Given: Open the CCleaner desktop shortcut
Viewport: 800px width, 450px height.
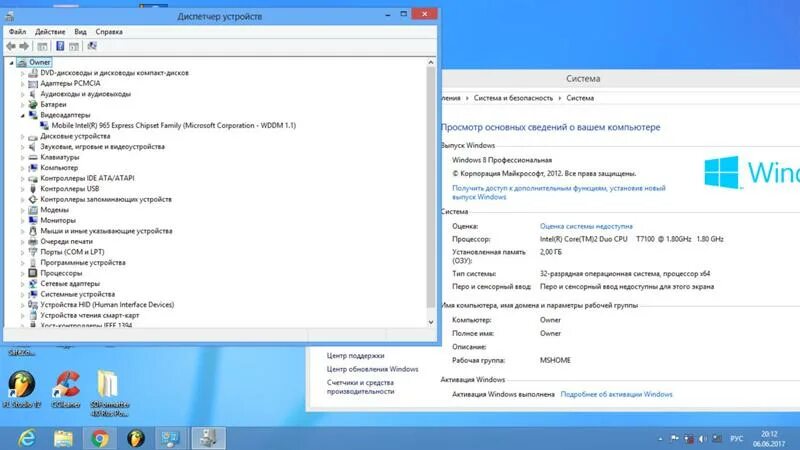Looking at the screenshot, I should pos(66,390).
